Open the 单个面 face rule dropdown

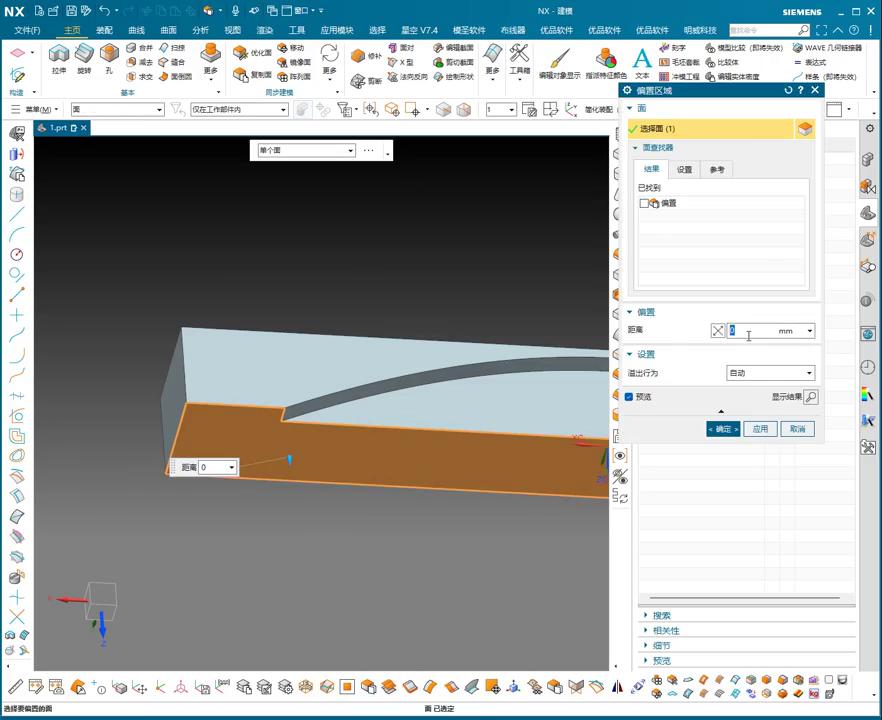(x=306, y=151)
